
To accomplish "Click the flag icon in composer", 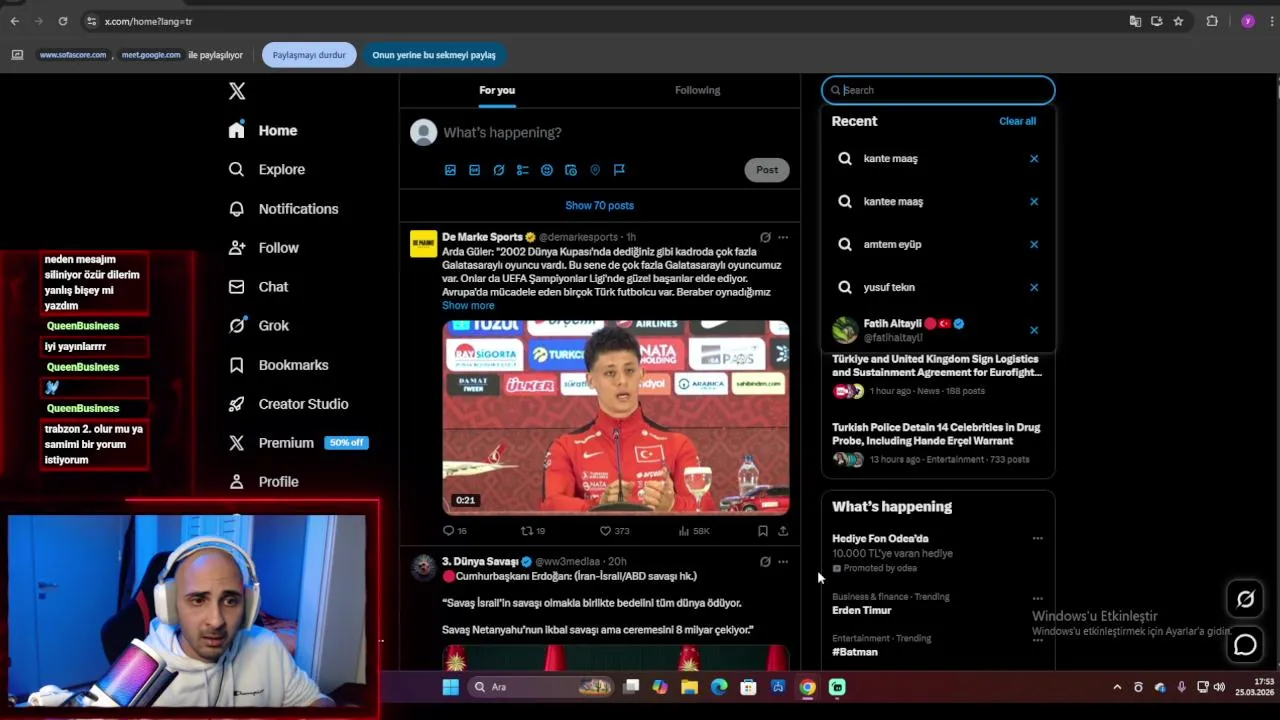I will click(619, 170).
